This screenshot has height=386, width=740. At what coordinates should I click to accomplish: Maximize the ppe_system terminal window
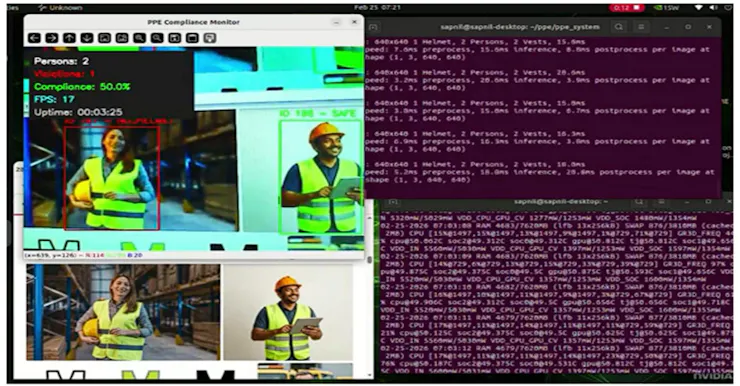pos(688,27)
